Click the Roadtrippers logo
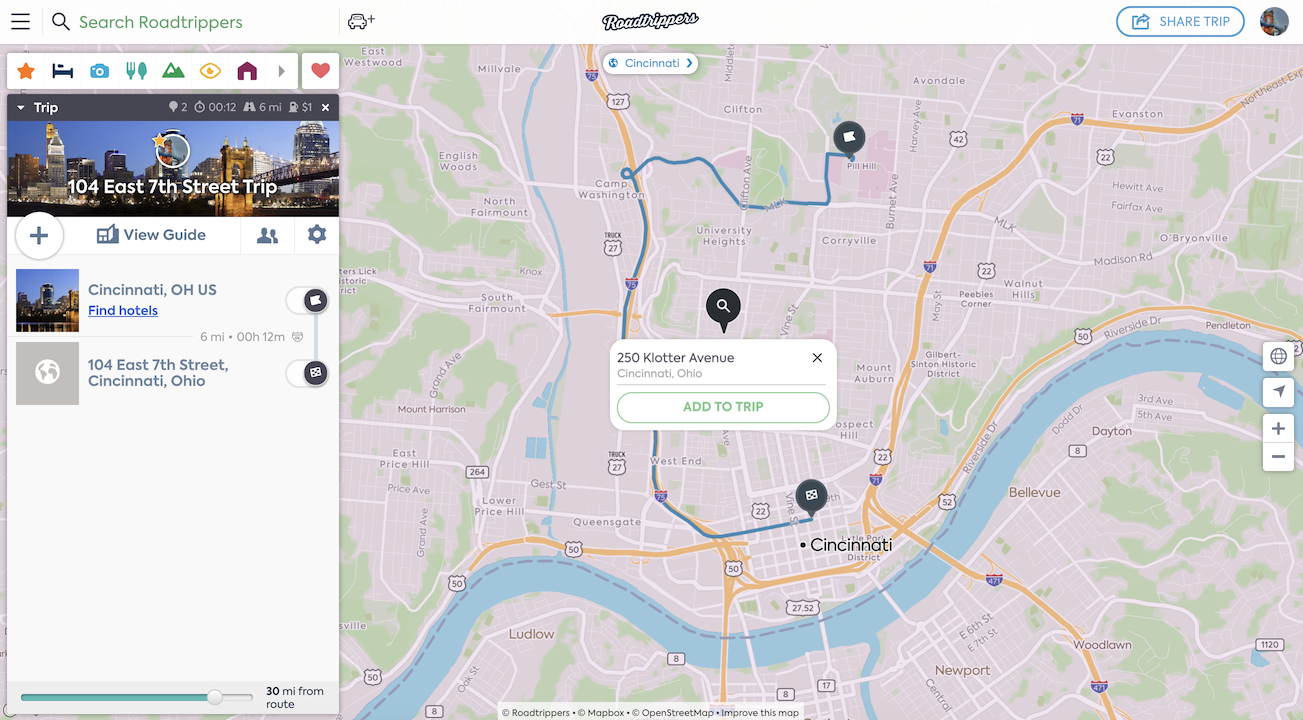The height and width of the screenshot is (720, 1303). (x=650, y=21)
